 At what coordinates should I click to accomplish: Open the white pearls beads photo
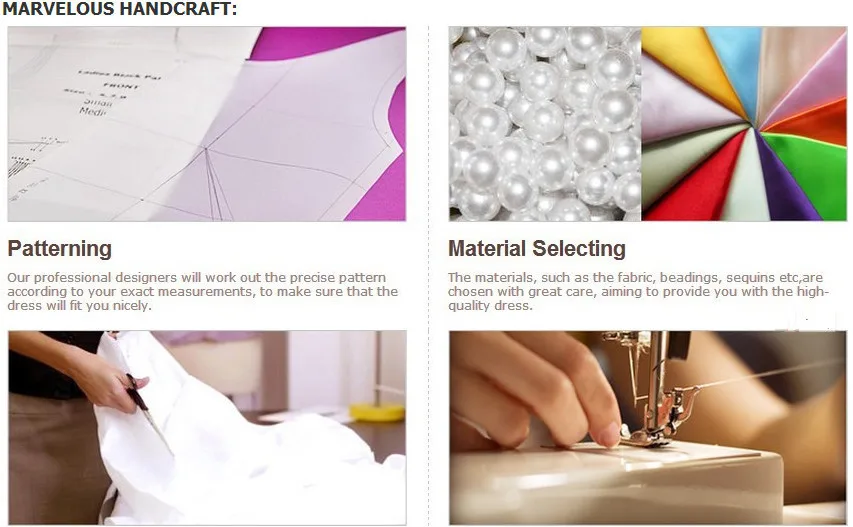[545, 124]
